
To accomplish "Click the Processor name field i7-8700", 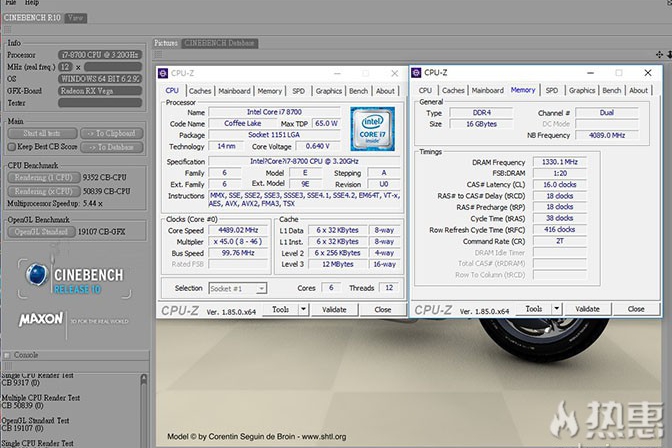I will pyautogui.click(x=100, y=55).
